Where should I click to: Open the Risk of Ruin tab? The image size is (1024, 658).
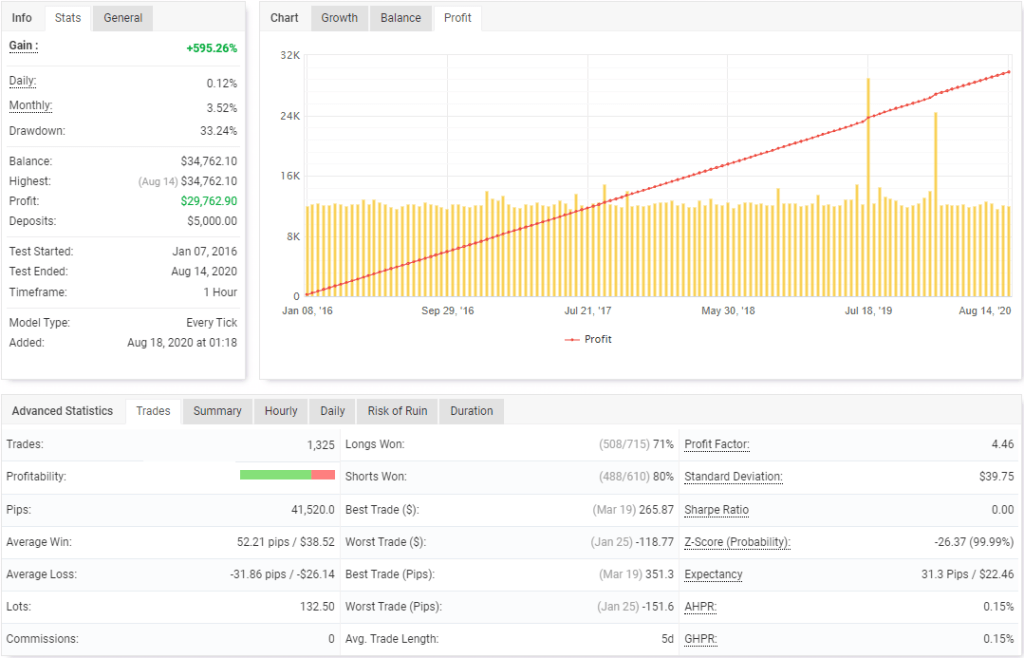pos(396,410)
